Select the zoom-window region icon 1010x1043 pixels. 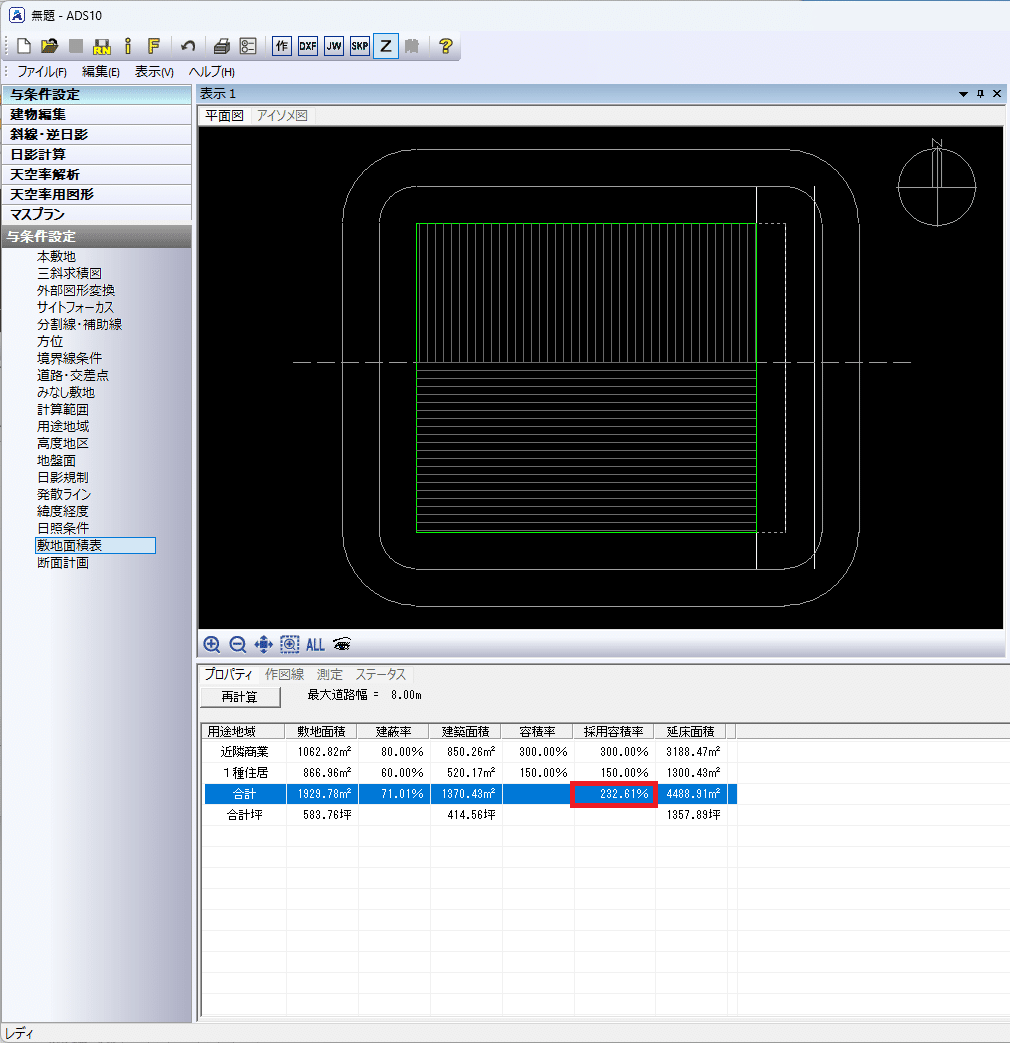pos(289,644)
